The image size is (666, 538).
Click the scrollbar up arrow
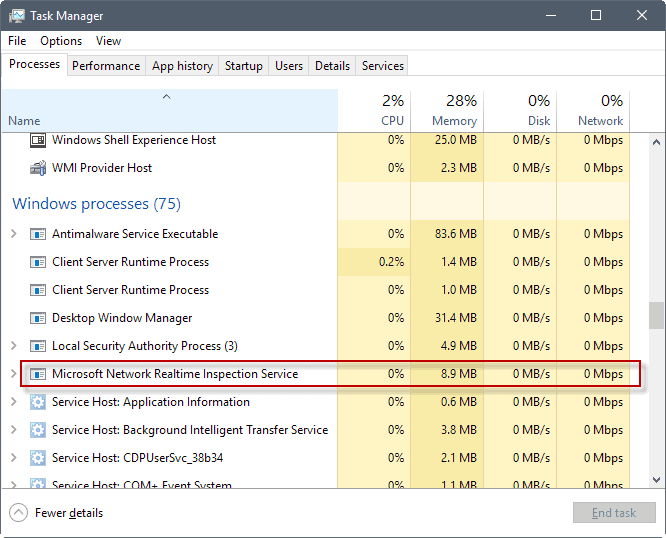(656, 142)
